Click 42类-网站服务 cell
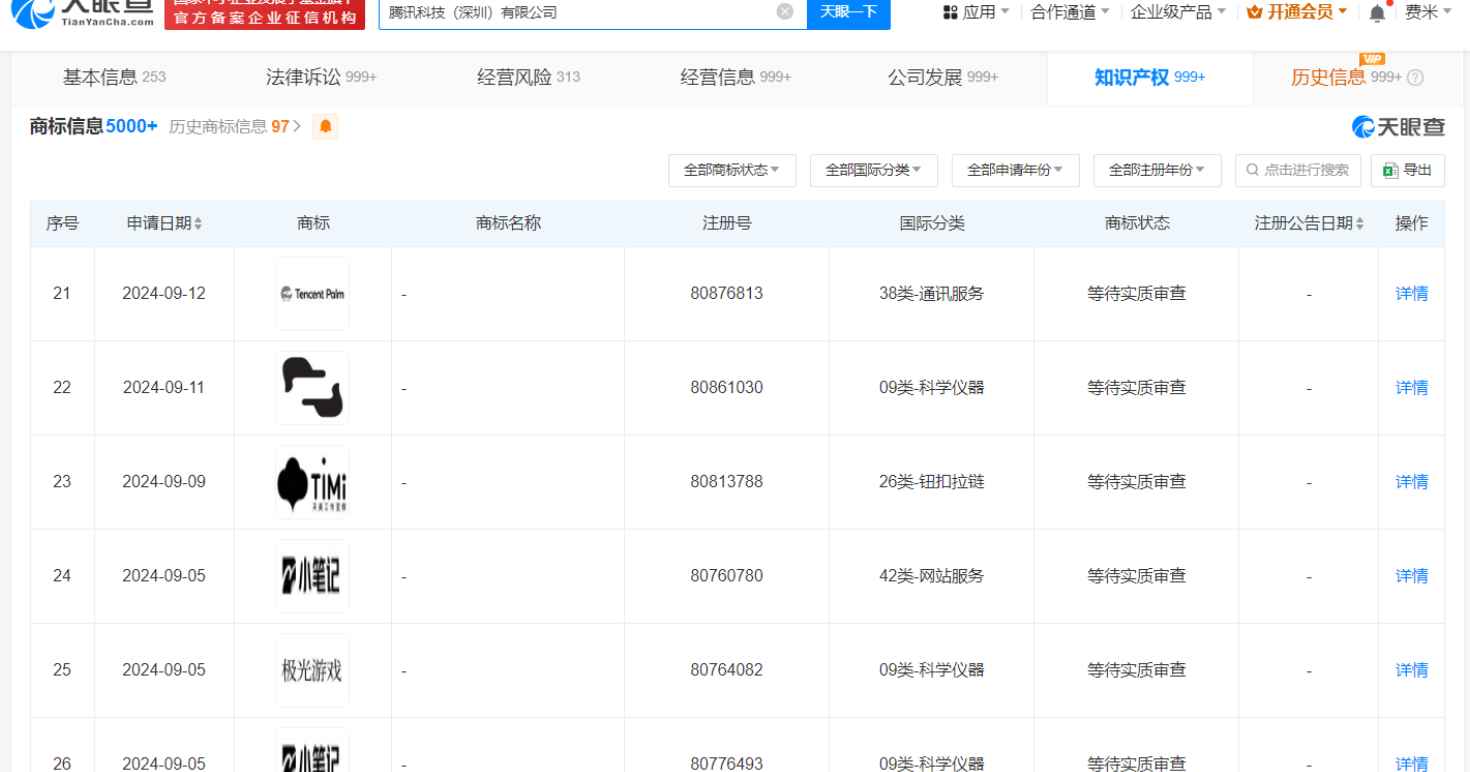This screenshot has height=772, width=1470. coord(931,576)
